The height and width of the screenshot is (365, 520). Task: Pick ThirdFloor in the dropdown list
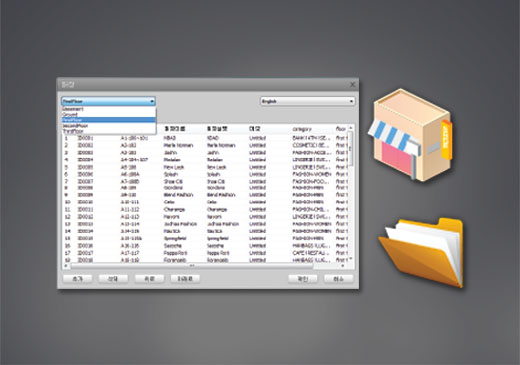pyautogui.click(x=109, y=131)
